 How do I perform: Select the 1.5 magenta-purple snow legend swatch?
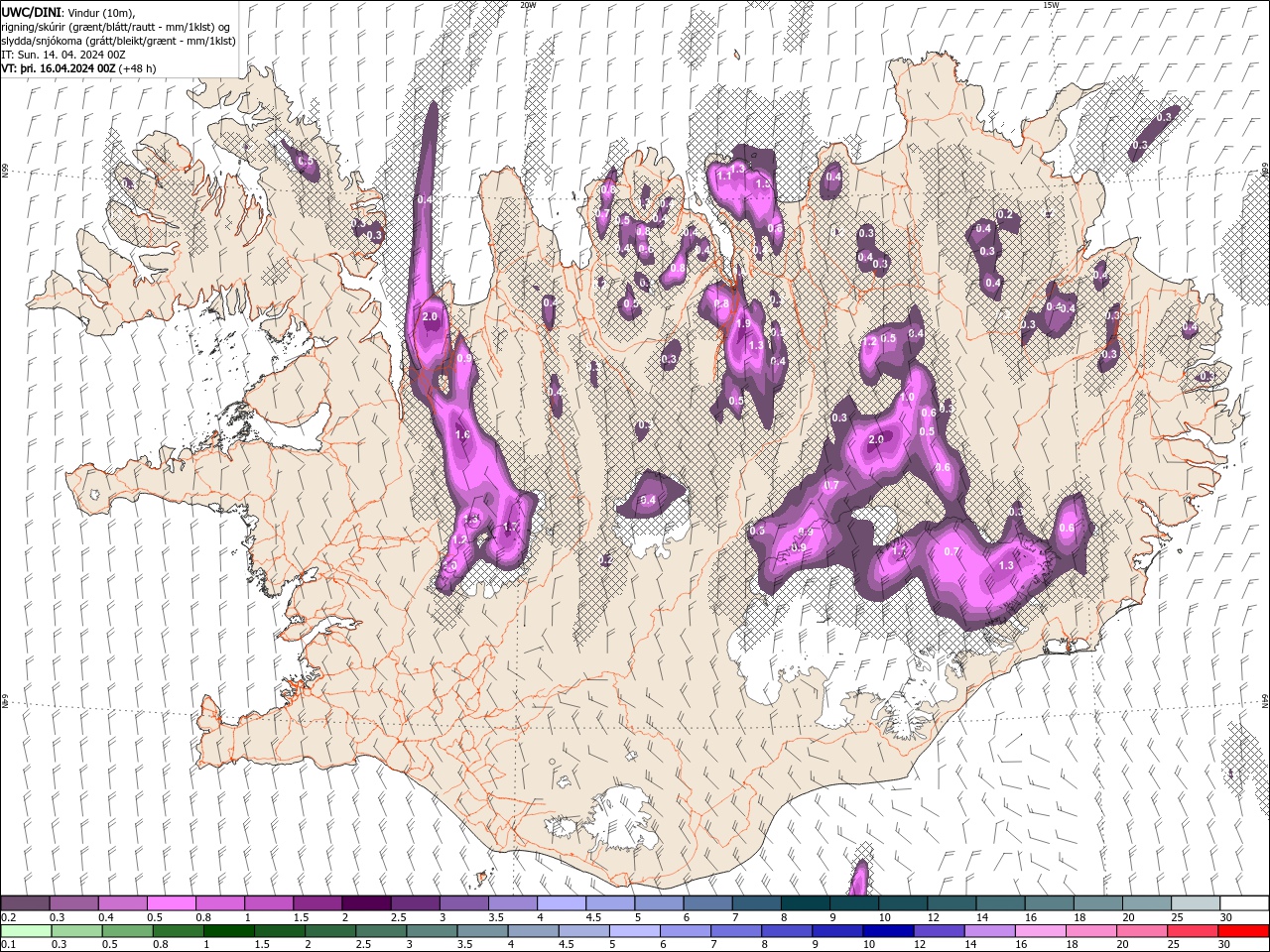(x=317, y=903)
